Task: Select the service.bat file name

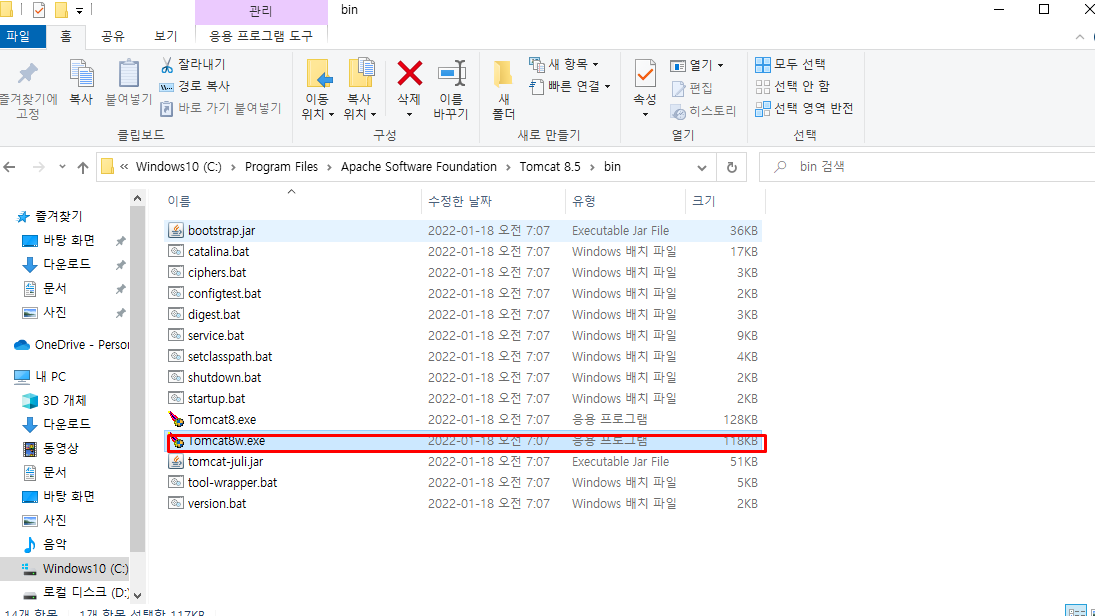Action: [x=216, y=336]
